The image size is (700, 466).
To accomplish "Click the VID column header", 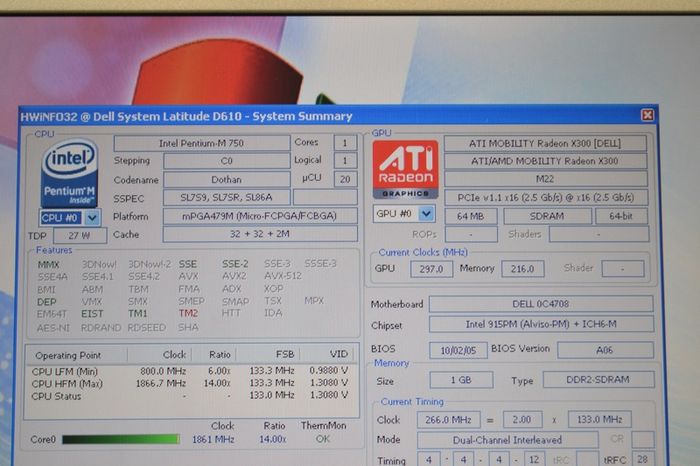I will 329,354.
